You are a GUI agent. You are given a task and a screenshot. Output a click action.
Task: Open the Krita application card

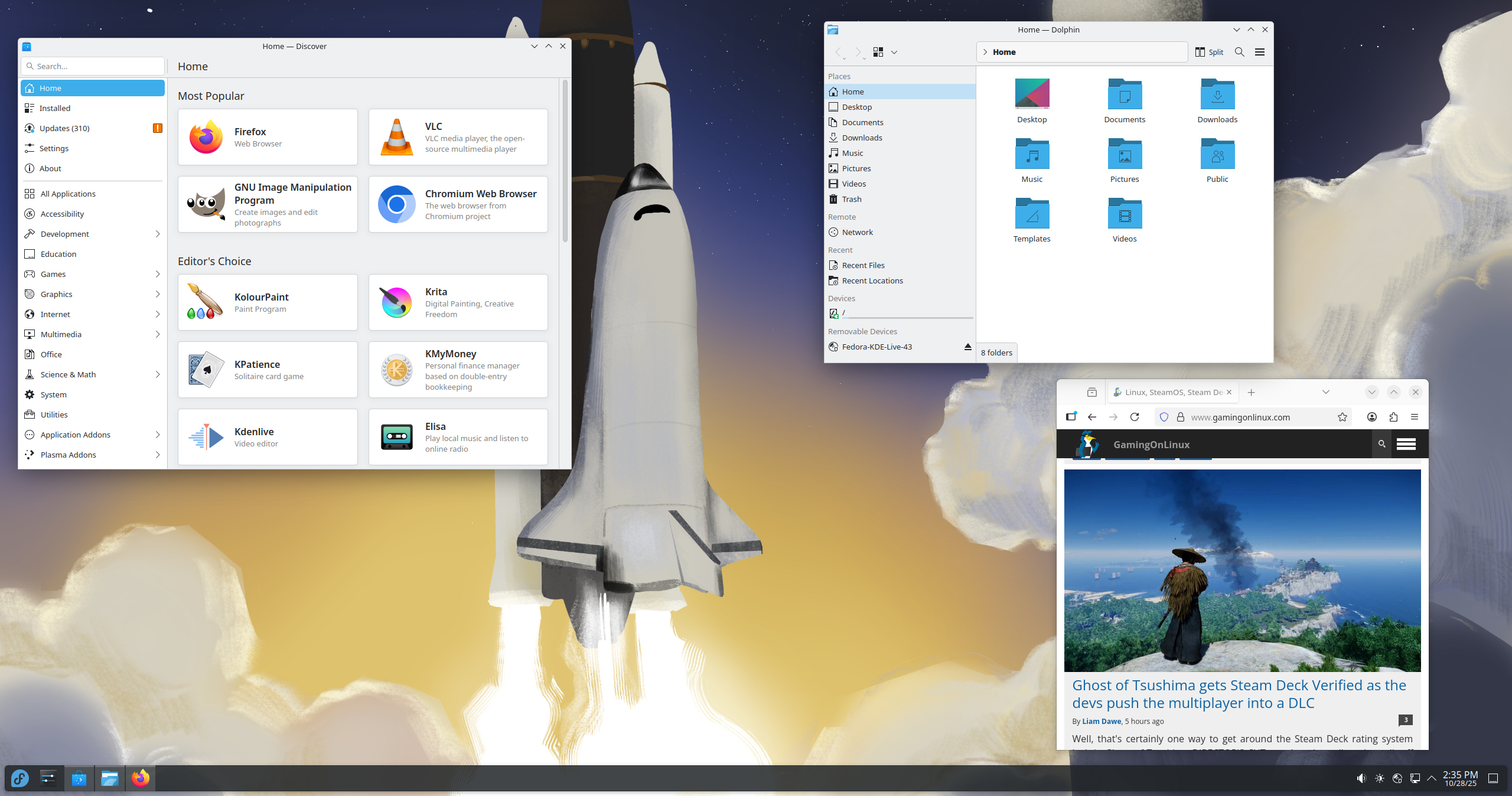coord(458,302)
